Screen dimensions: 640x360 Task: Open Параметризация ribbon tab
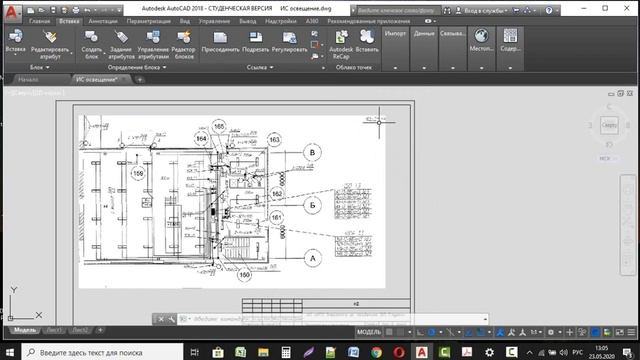pos(149,21)
